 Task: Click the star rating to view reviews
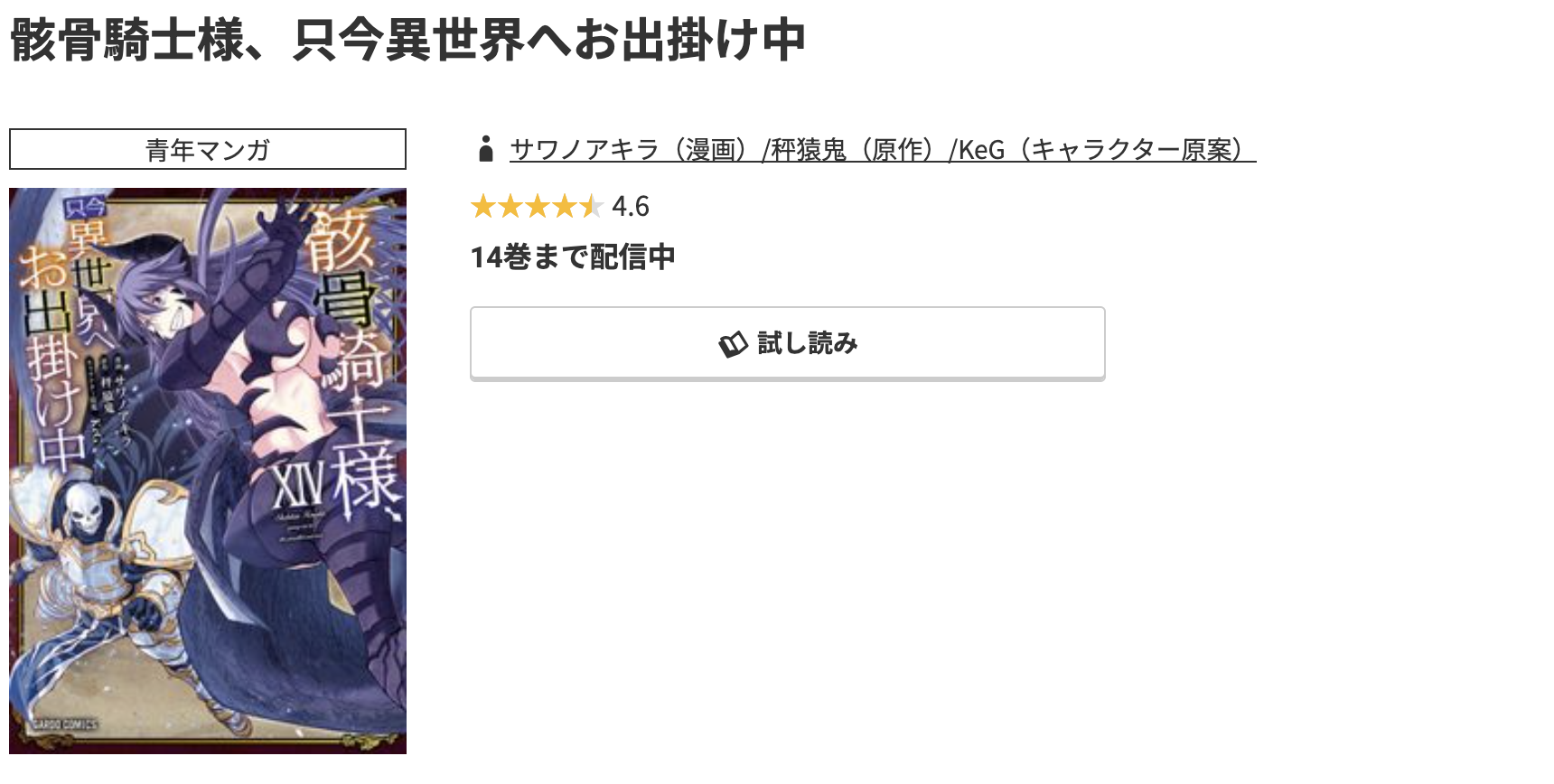[538, 208]
